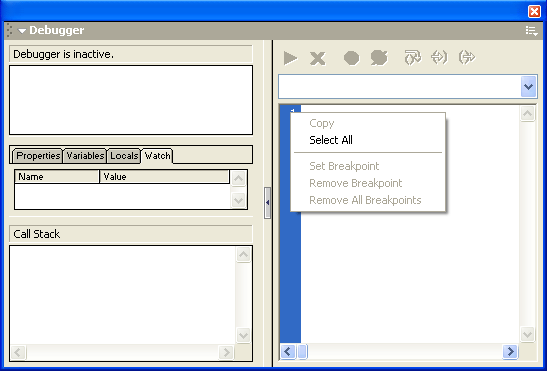Click the Value column header

pyautogui.click(x=165, y=177)
